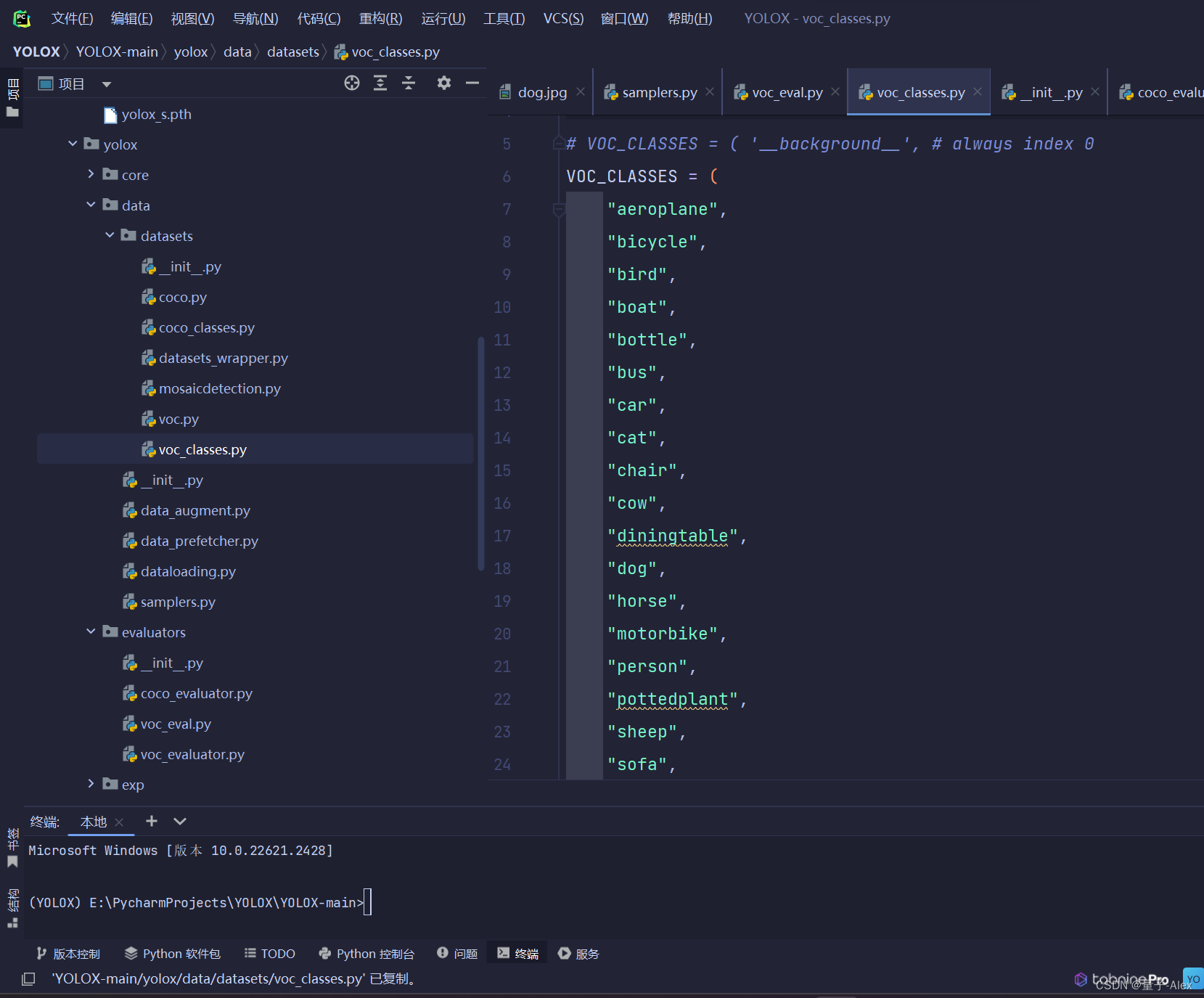The width and height of the screenshot is (1204, 998).
Task: Toggle the 终端 terminal tool window
Action: [x=518, y=953]
